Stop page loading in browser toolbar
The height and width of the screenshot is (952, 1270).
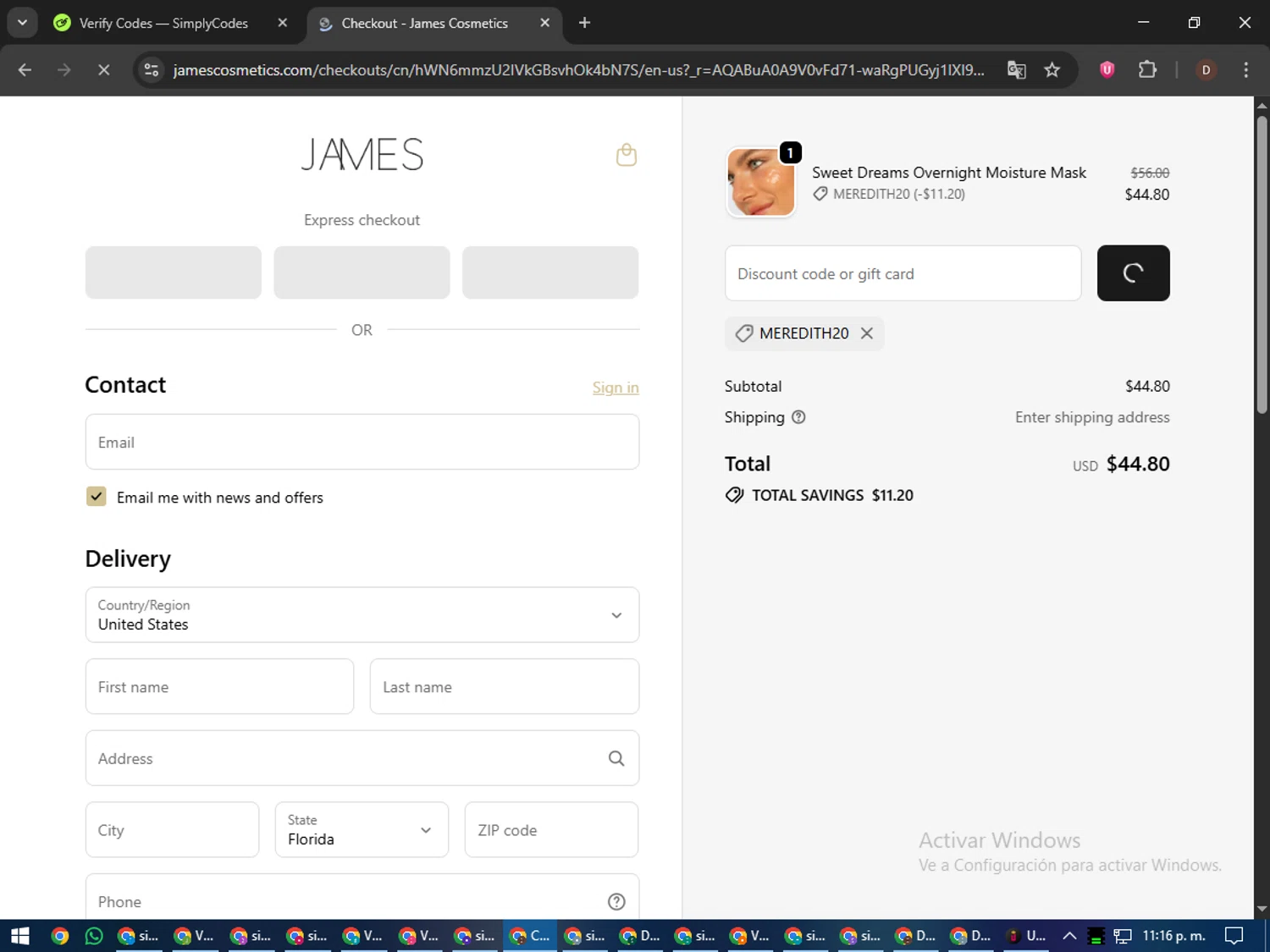coord(103,70)
